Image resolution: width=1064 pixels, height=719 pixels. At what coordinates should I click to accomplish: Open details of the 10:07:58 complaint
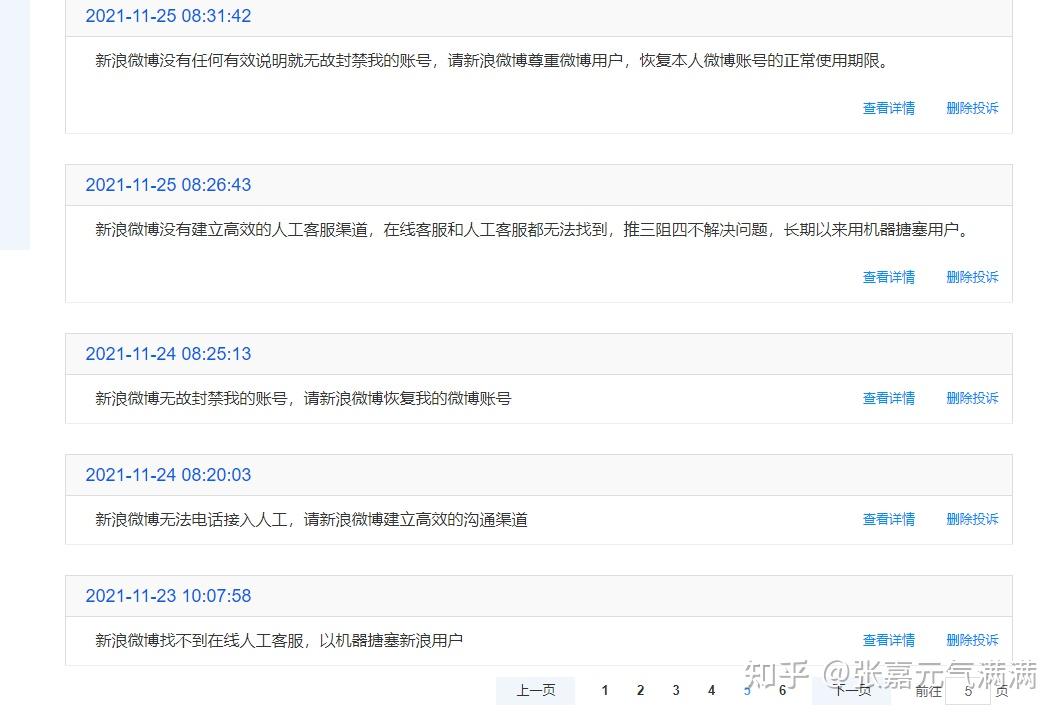pos(888,640)
